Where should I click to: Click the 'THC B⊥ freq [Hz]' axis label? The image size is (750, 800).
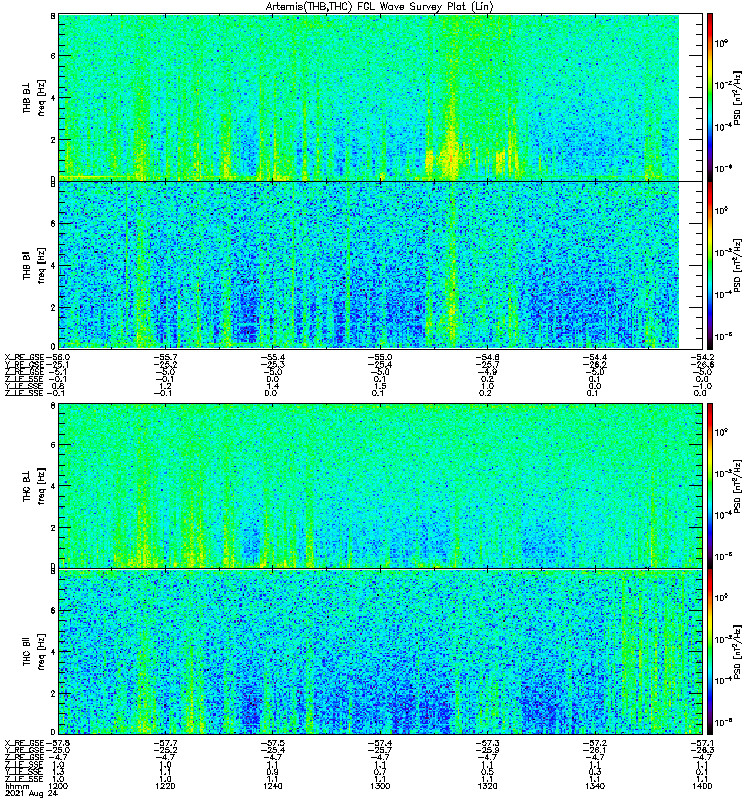coord(33,486)
